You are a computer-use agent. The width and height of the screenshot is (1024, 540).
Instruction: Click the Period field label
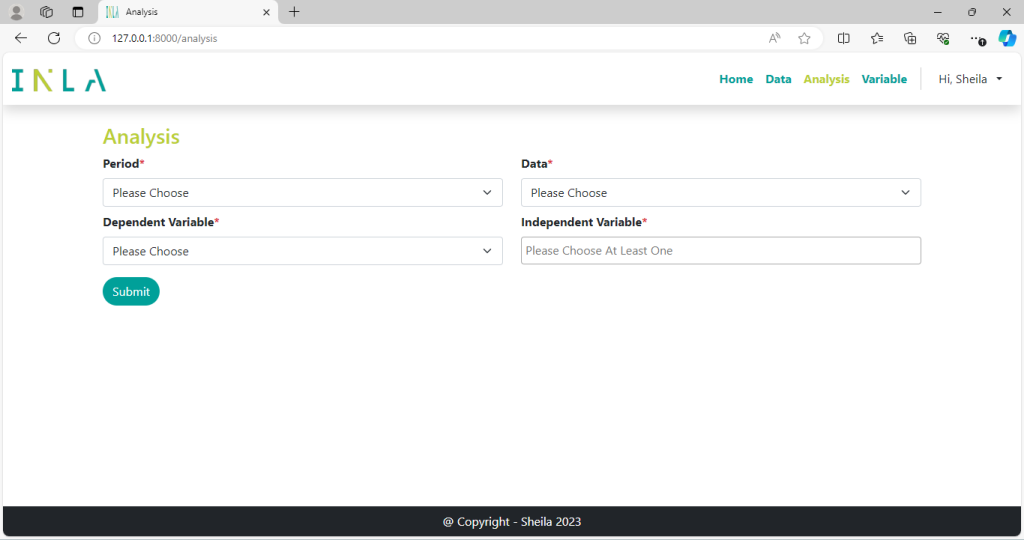point(123,164)
